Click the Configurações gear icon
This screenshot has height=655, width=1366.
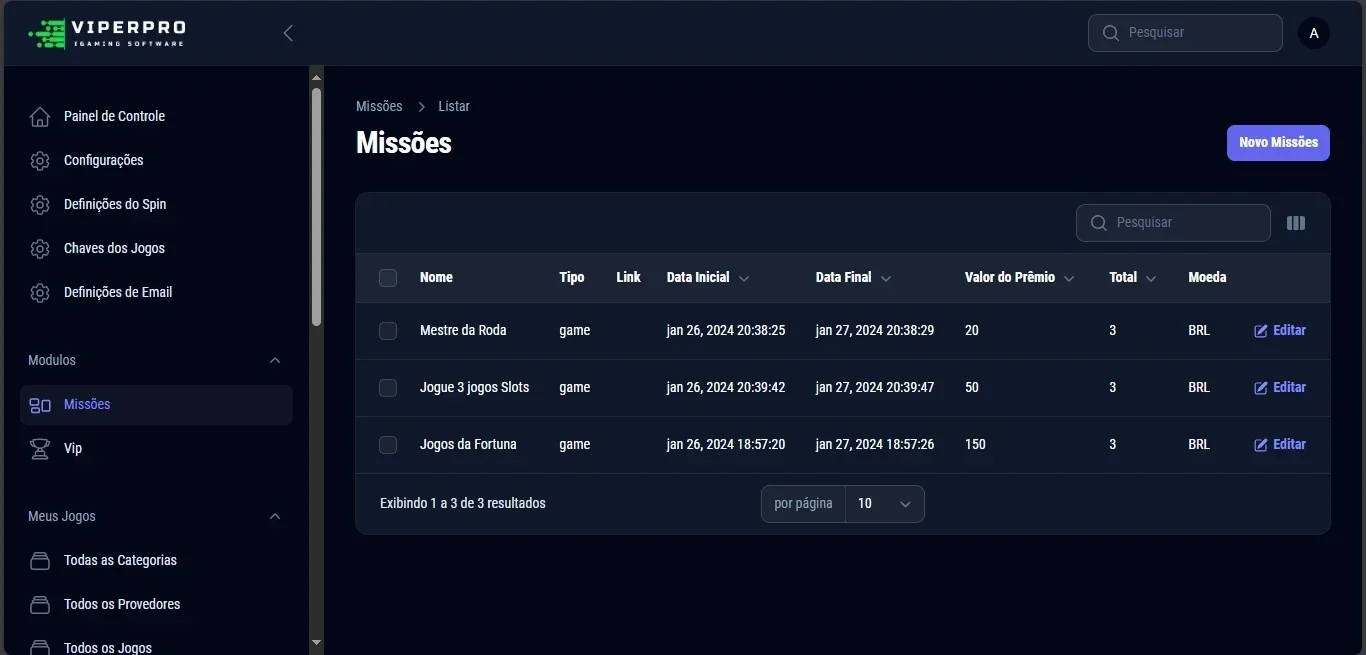[x=40, y=161]
